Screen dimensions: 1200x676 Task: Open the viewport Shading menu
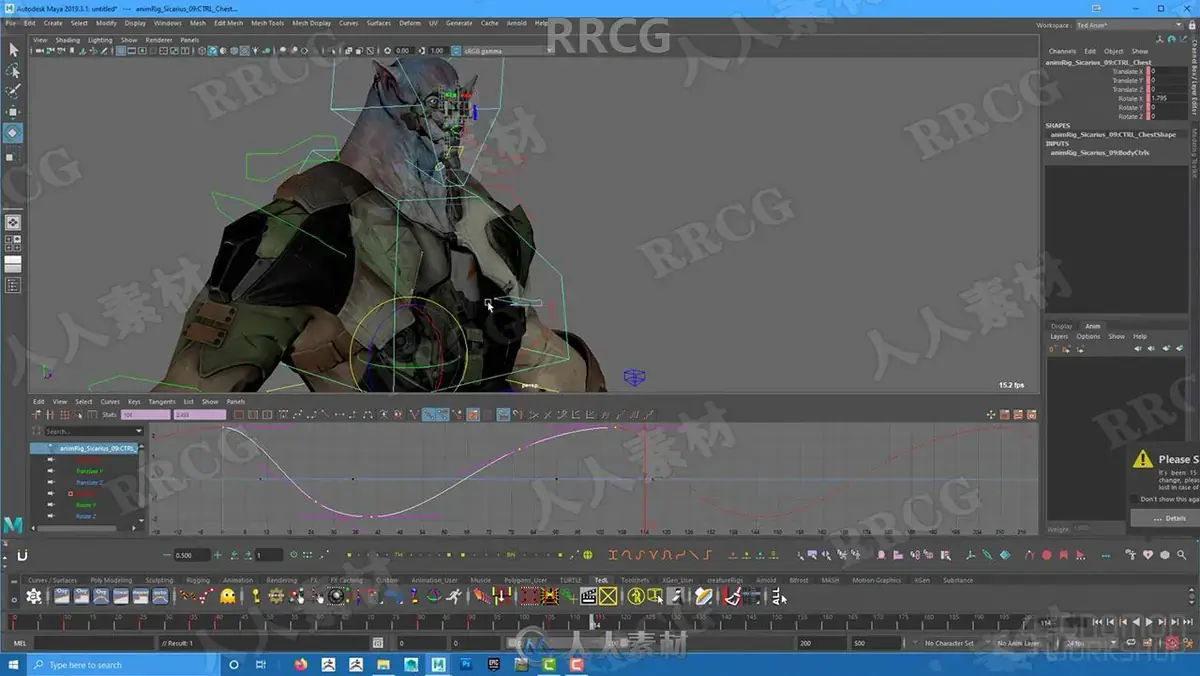point(67,40)
